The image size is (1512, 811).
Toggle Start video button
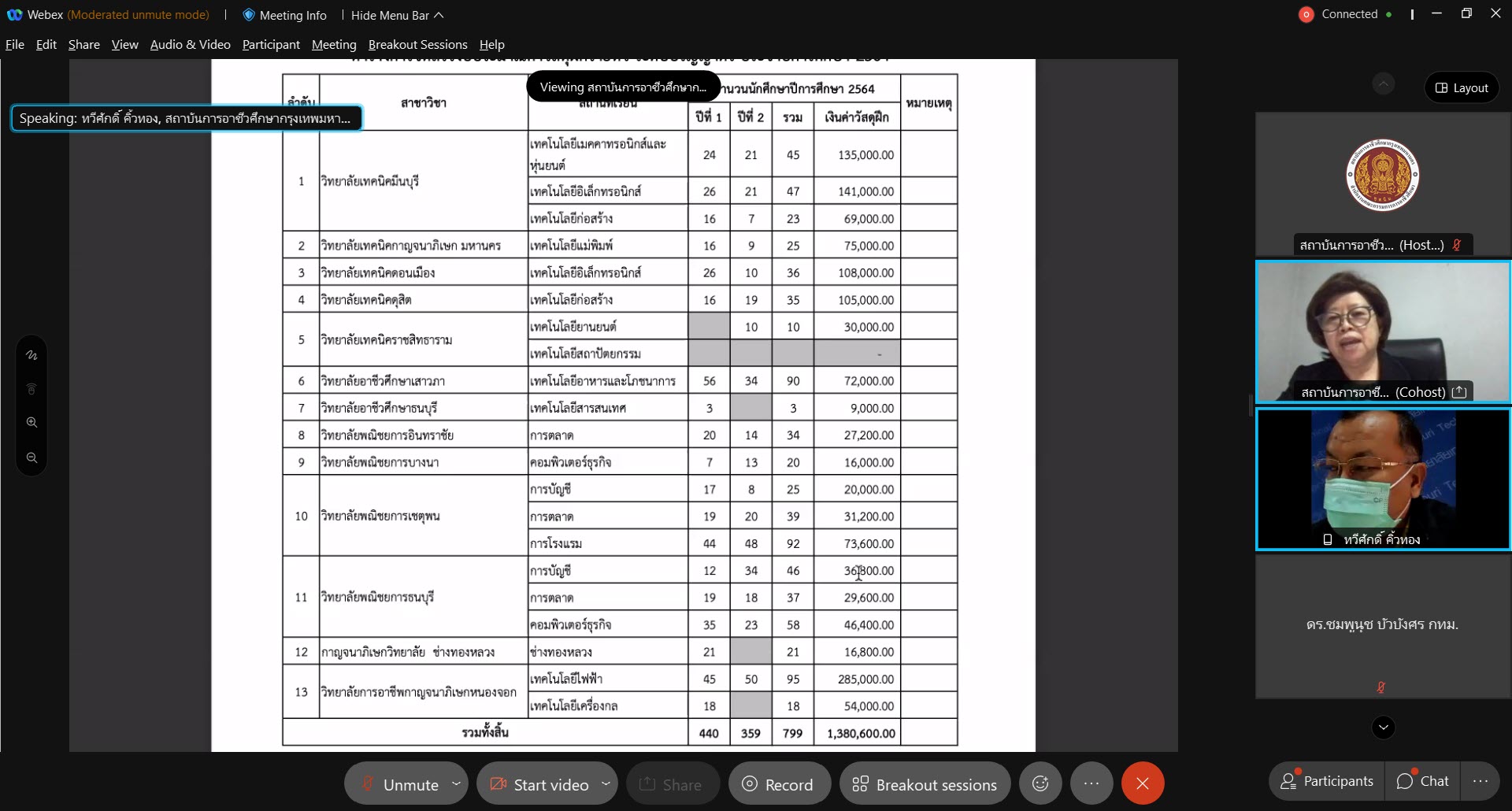(539, 783)
